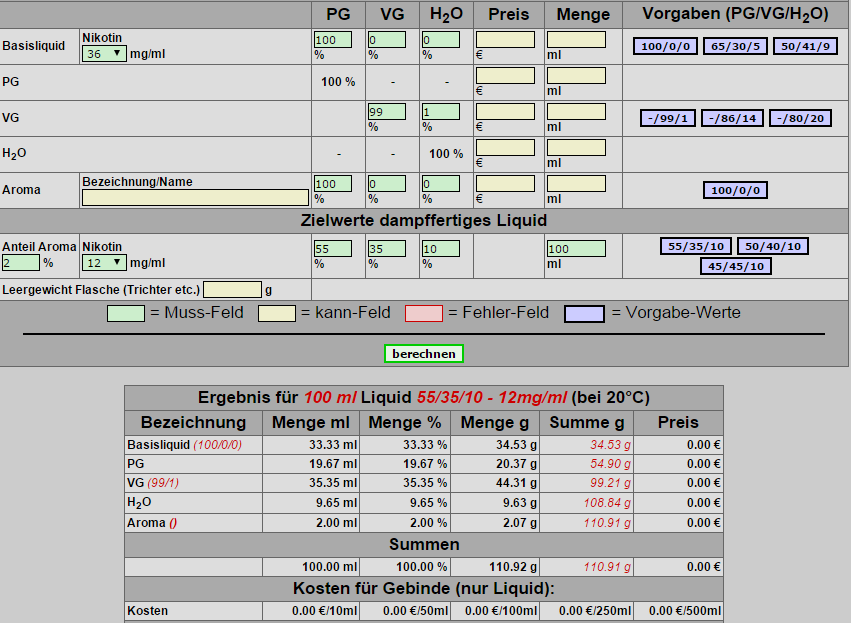This screenshot has width=851, height=623.
Task: Select the -/99/1 VG preset
Action: point(668,119)
